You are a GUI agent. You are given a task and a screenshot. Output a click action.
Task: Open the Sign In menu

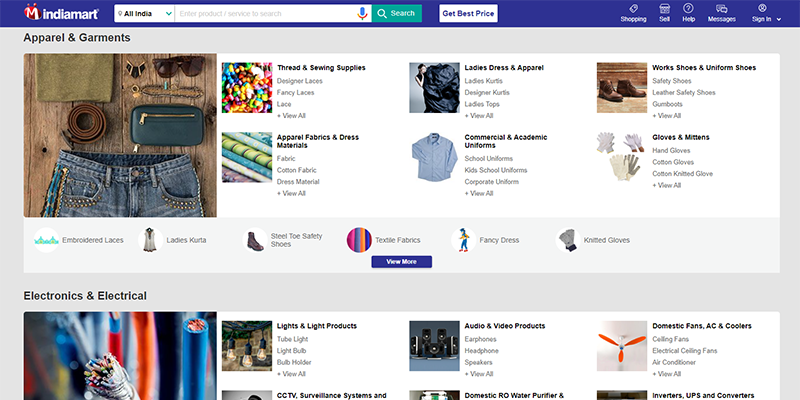coord(766,13)
